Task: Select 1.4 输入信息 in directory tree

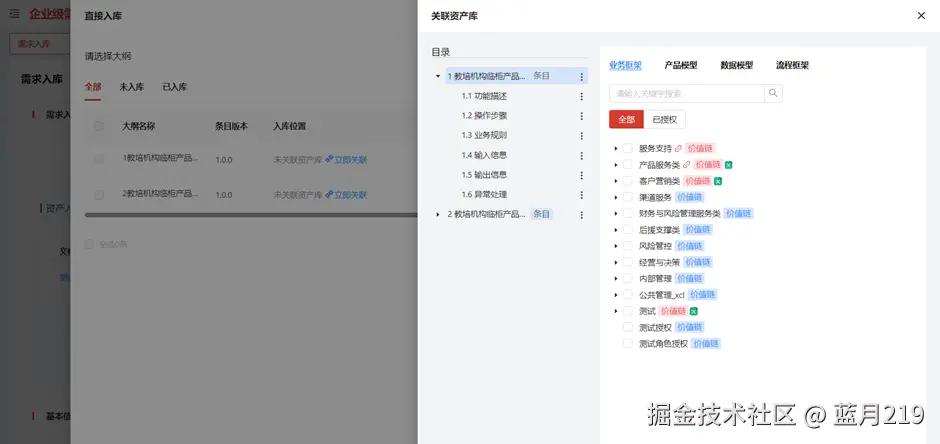Action: point(484,155)
